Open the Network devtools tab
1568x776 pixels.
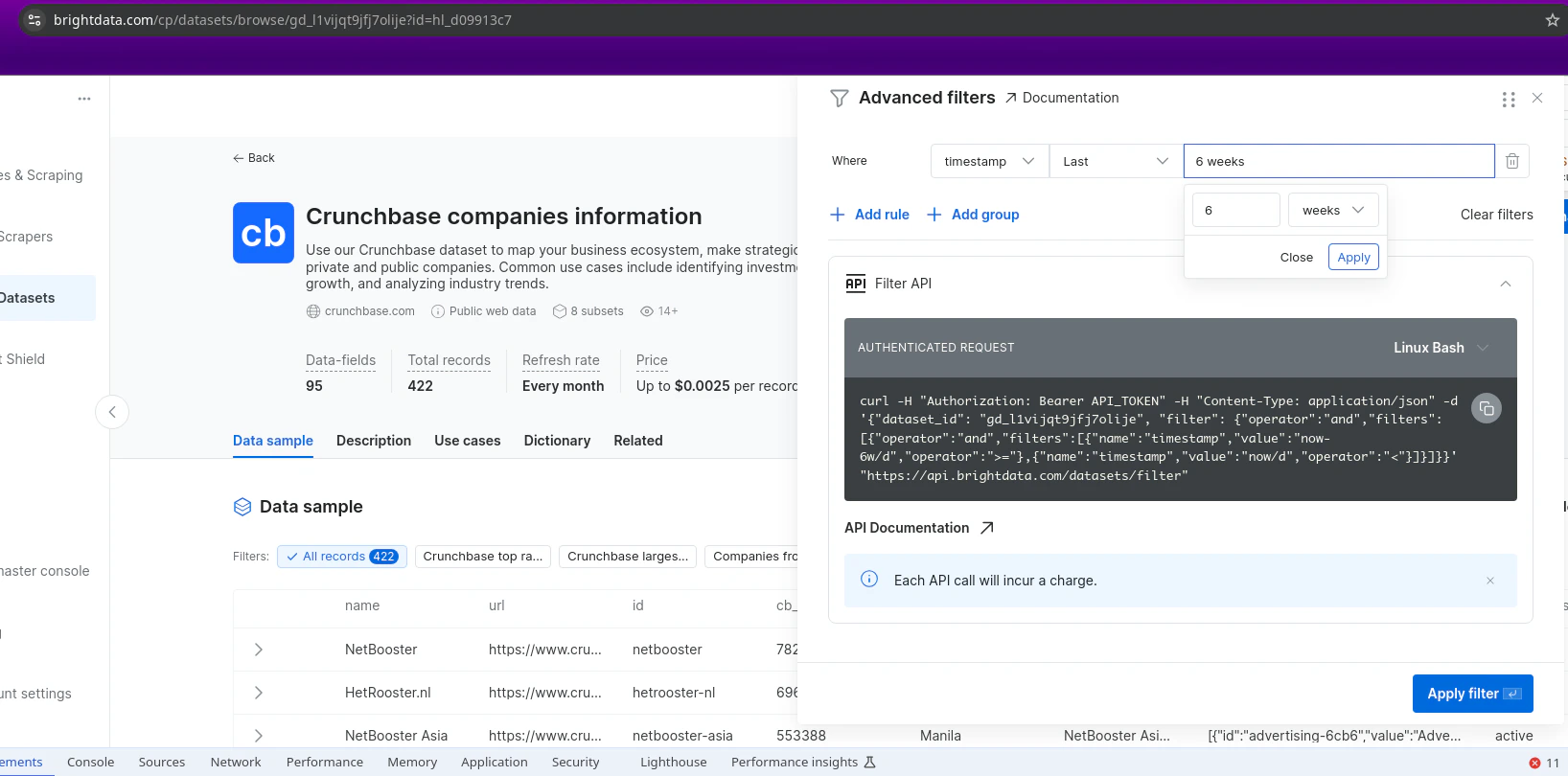click(236, 763)
